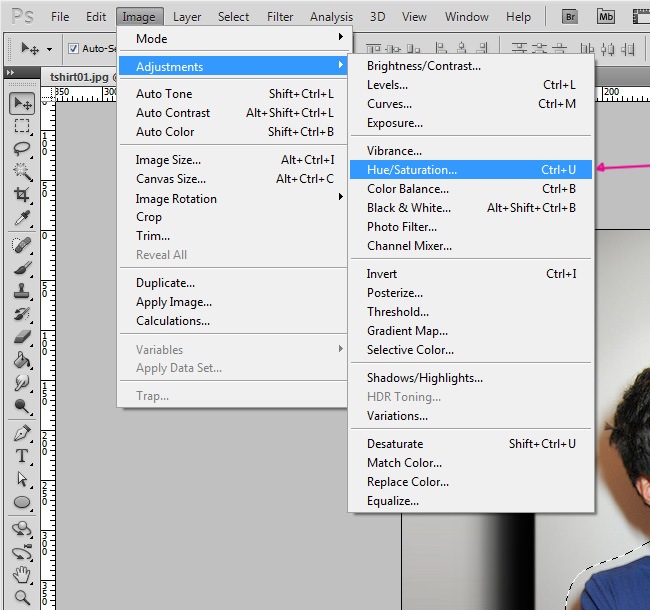Select the Move tool in the toolbox
Viewport: 650px width, 610px height.
(22, 104)
